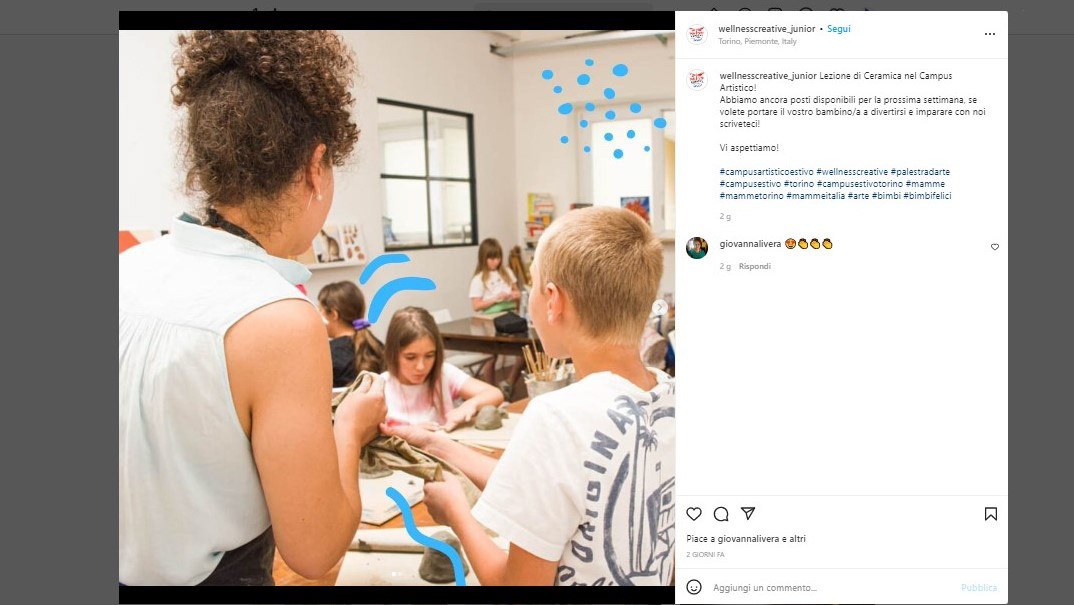The image size is (1074, 605).
Task: Share post via paper plane icon
Action: [x=748, y=513]
